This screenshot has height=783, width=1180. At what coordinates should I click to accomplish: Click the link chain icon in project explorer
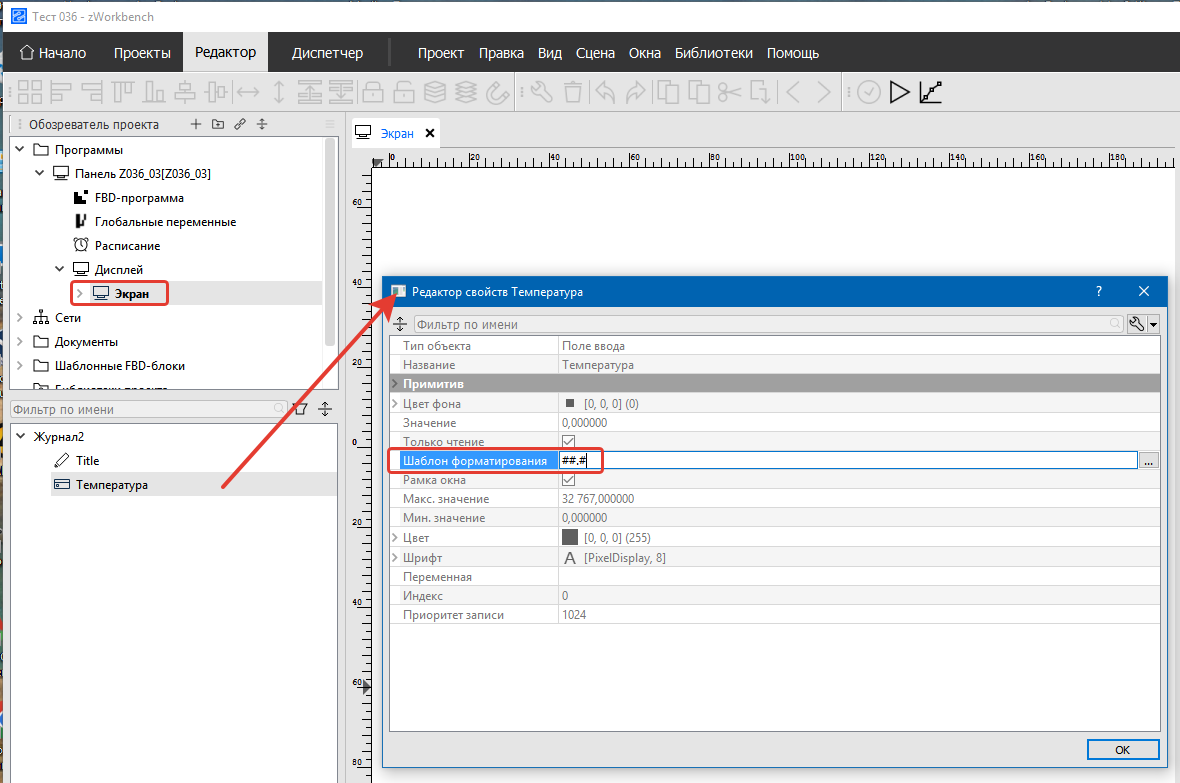click(x=240, y=125)
